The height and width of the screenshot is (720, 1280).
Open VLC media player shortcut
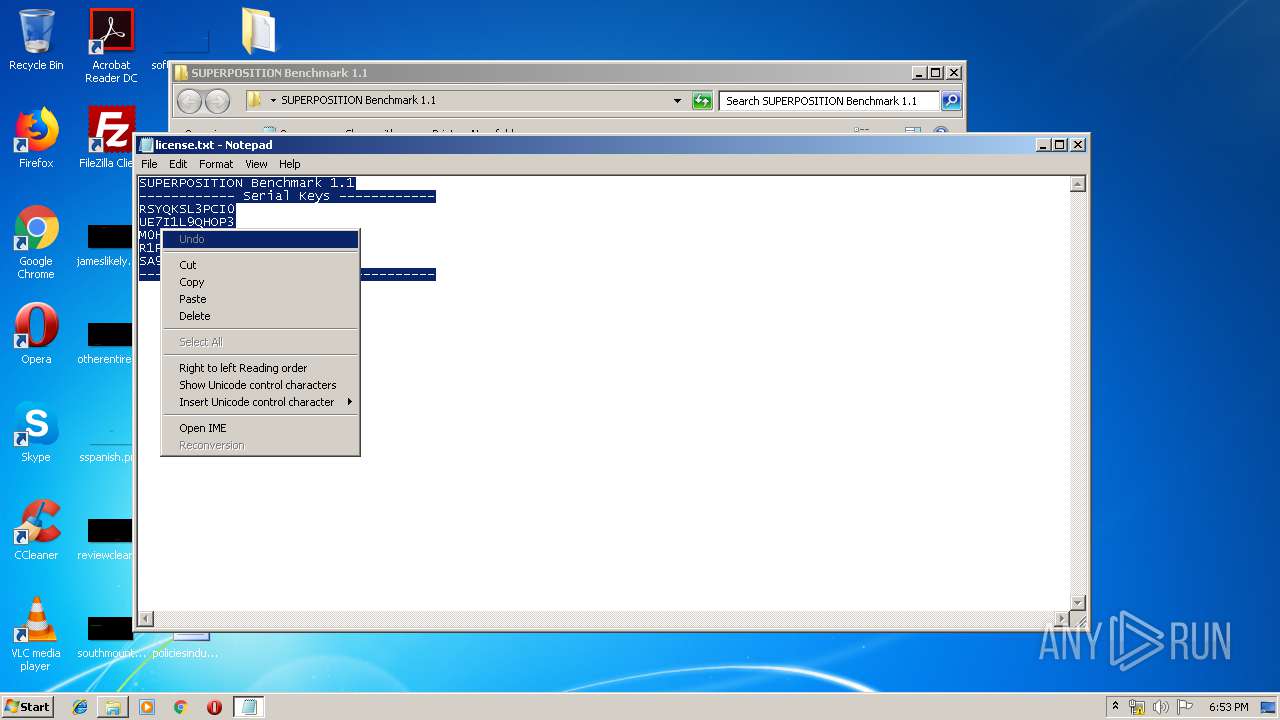tap(36, 634)
